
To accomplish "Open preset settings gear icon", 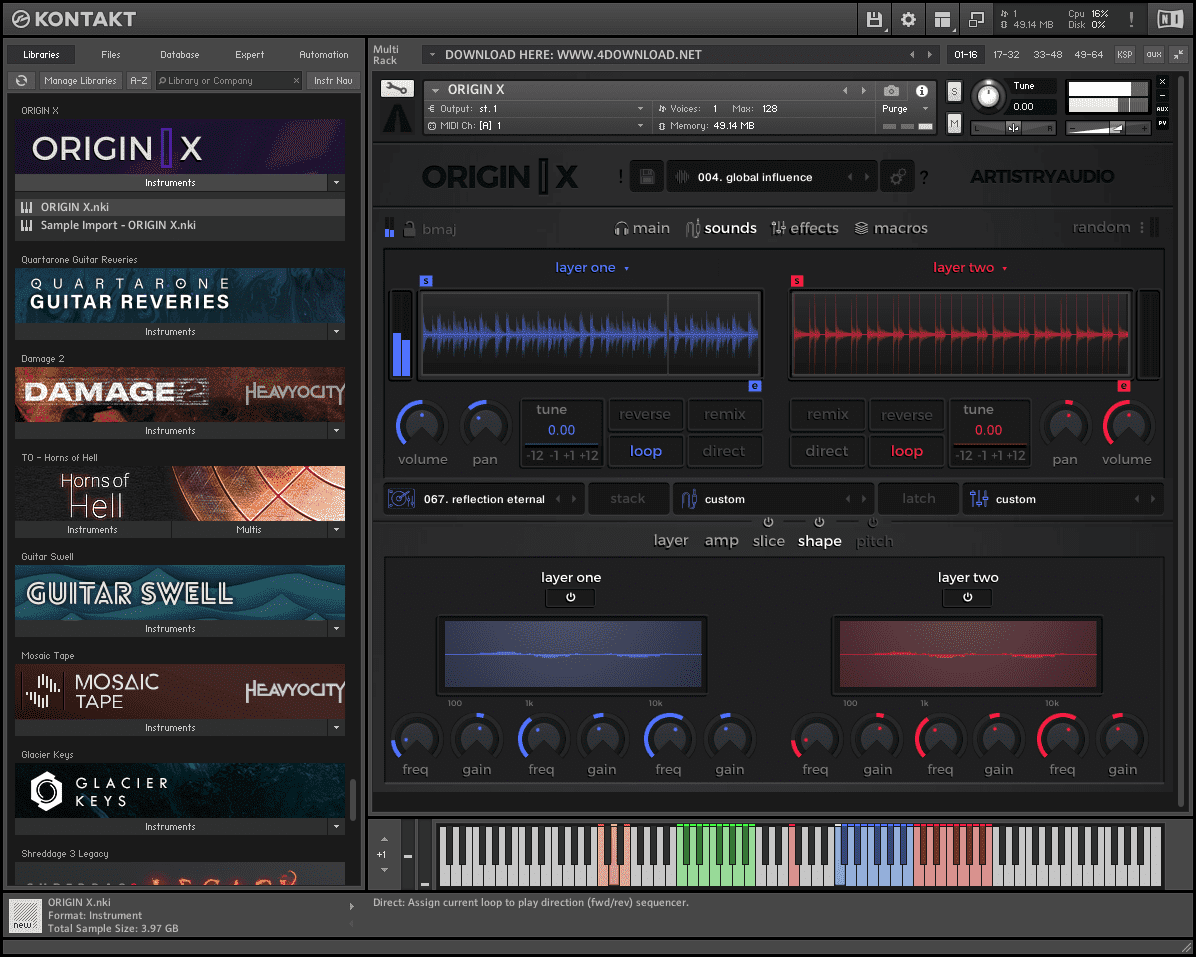I will click(897, 177).
